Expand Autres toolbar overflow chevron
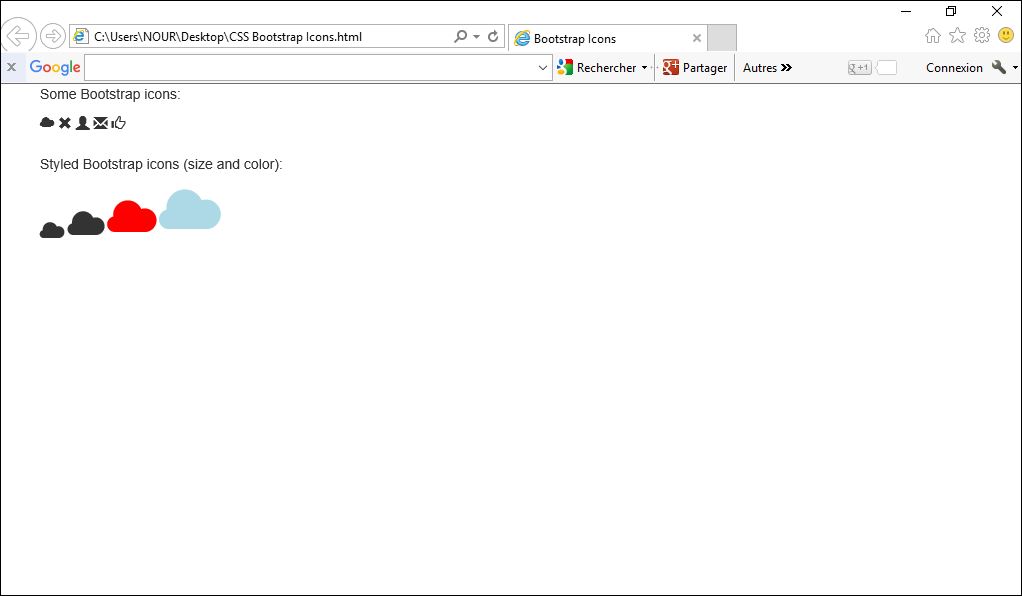Screen dimensions: 1022x596 [786, 68]
